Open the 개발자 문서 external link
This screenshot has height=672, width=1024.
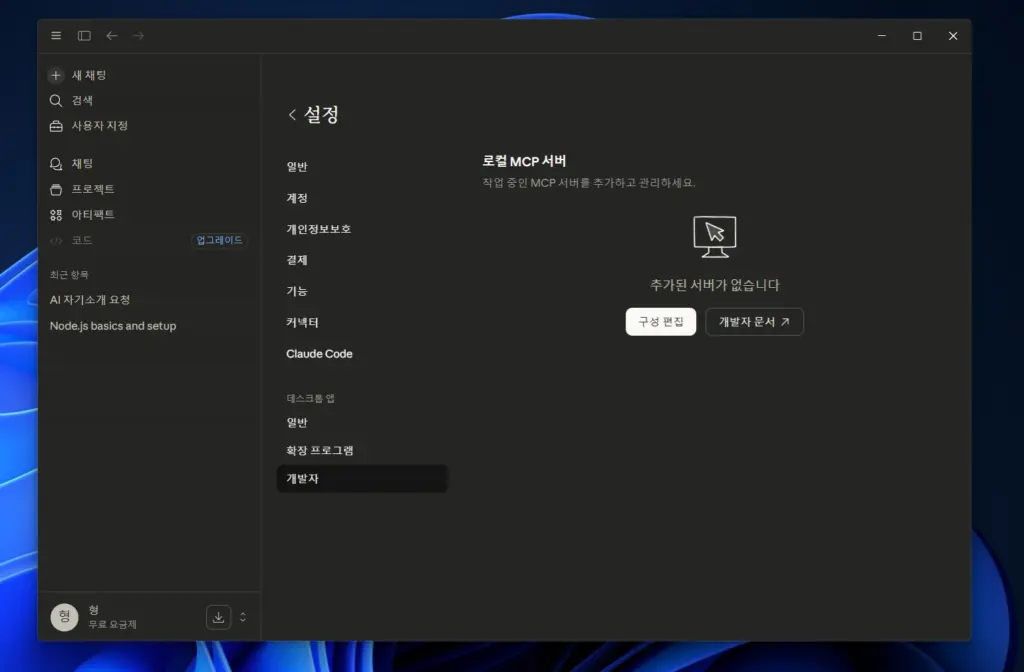pos(754,321)
